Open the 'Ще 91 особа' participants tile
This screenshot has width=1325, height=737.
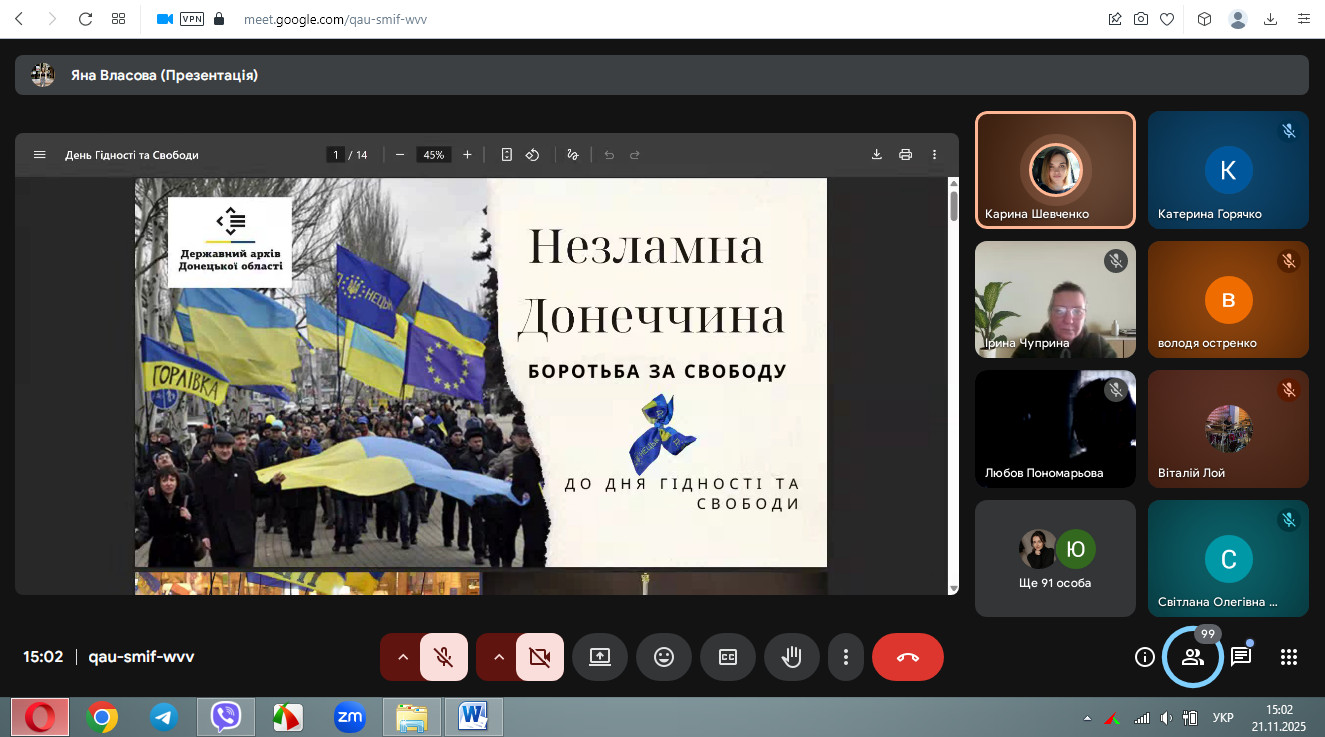(x=1055, y=558)
